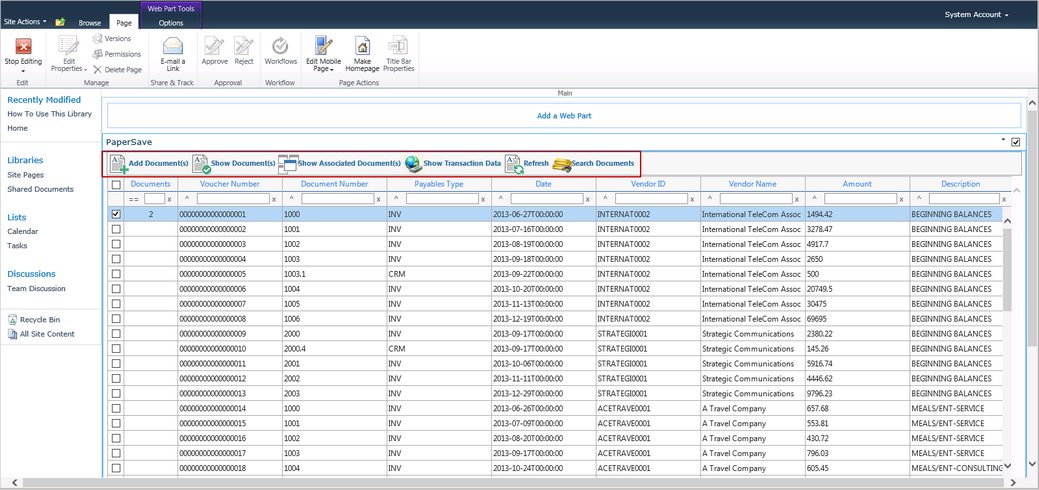The image size is (1039, 490).
Task: Select the Page ribbon tab
Action: [124, 23]
